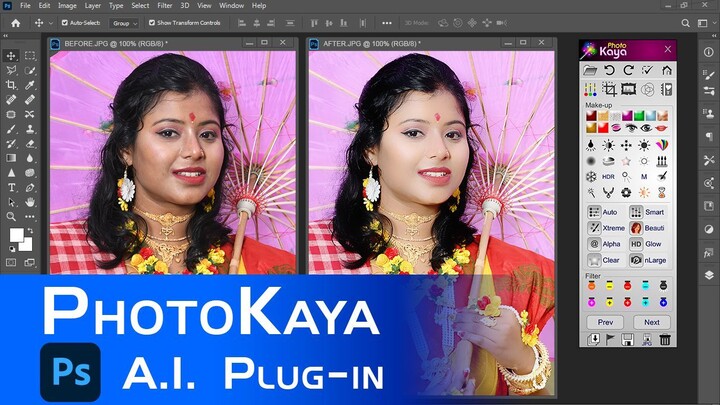This screenshot has width=720, height=405.
Task: Click the lipstick lips make-up icon
Action: (661, 128)
